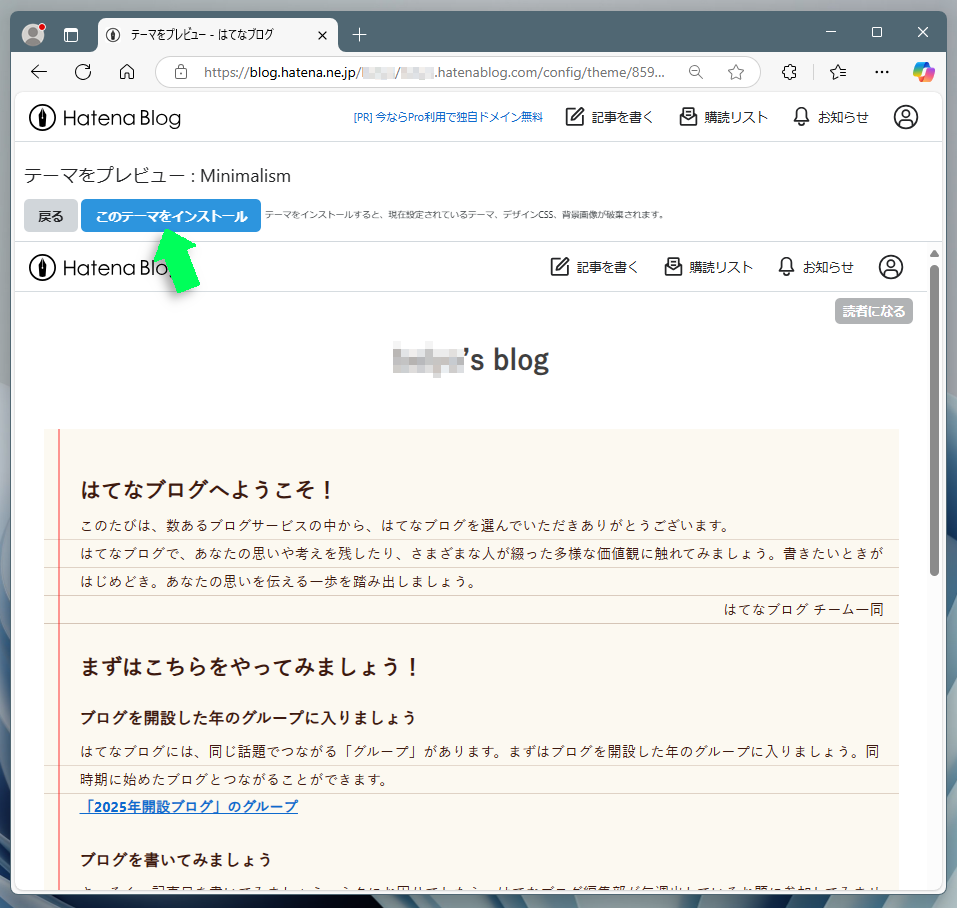Click 記事を書く in top header
957x908 pixels.
609,117
